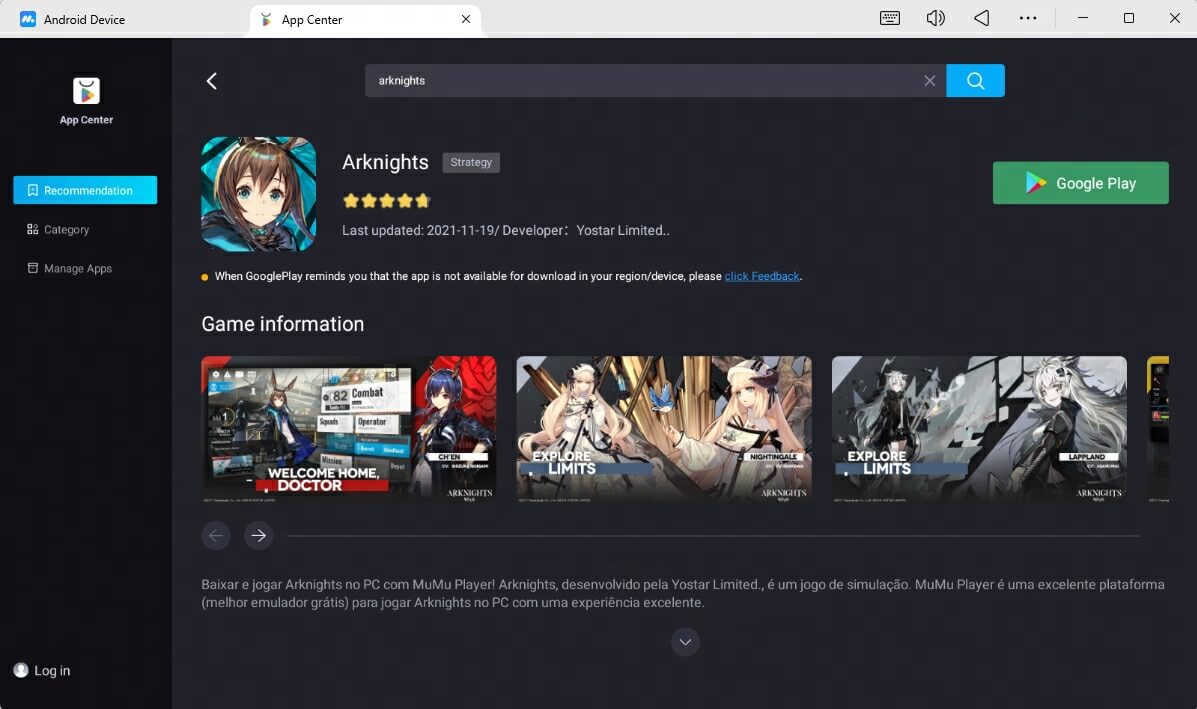Open the Lappland Explore Limits screenshot
The image size is (1197, 709).
[979, 429]
